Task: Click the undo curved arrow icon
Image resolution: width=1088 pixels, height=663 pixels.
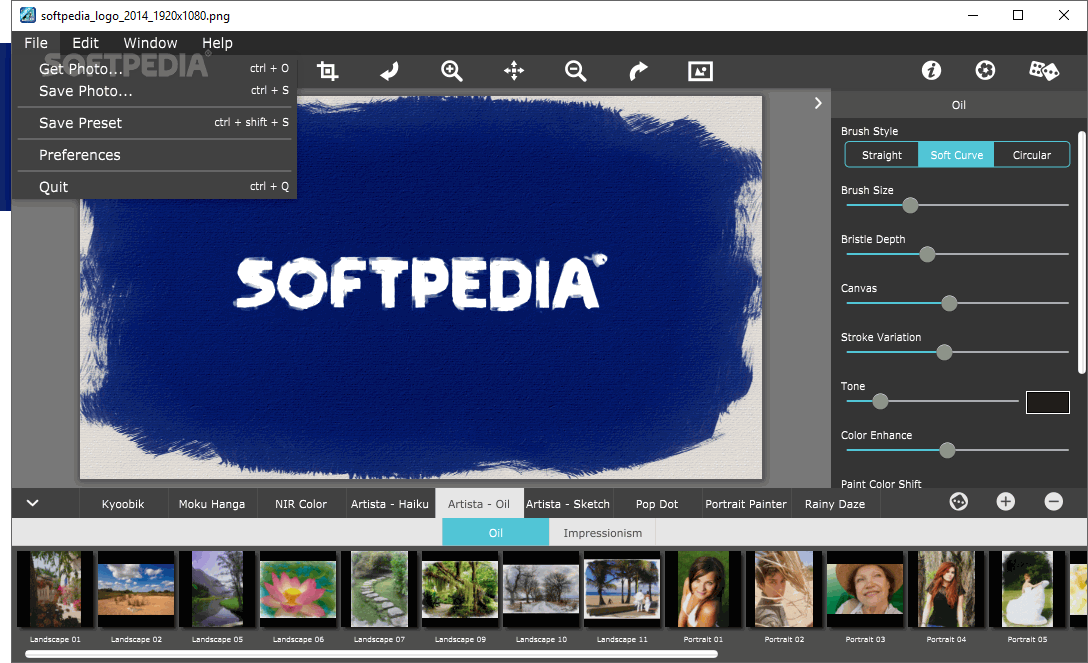Action: pos(389,71)
